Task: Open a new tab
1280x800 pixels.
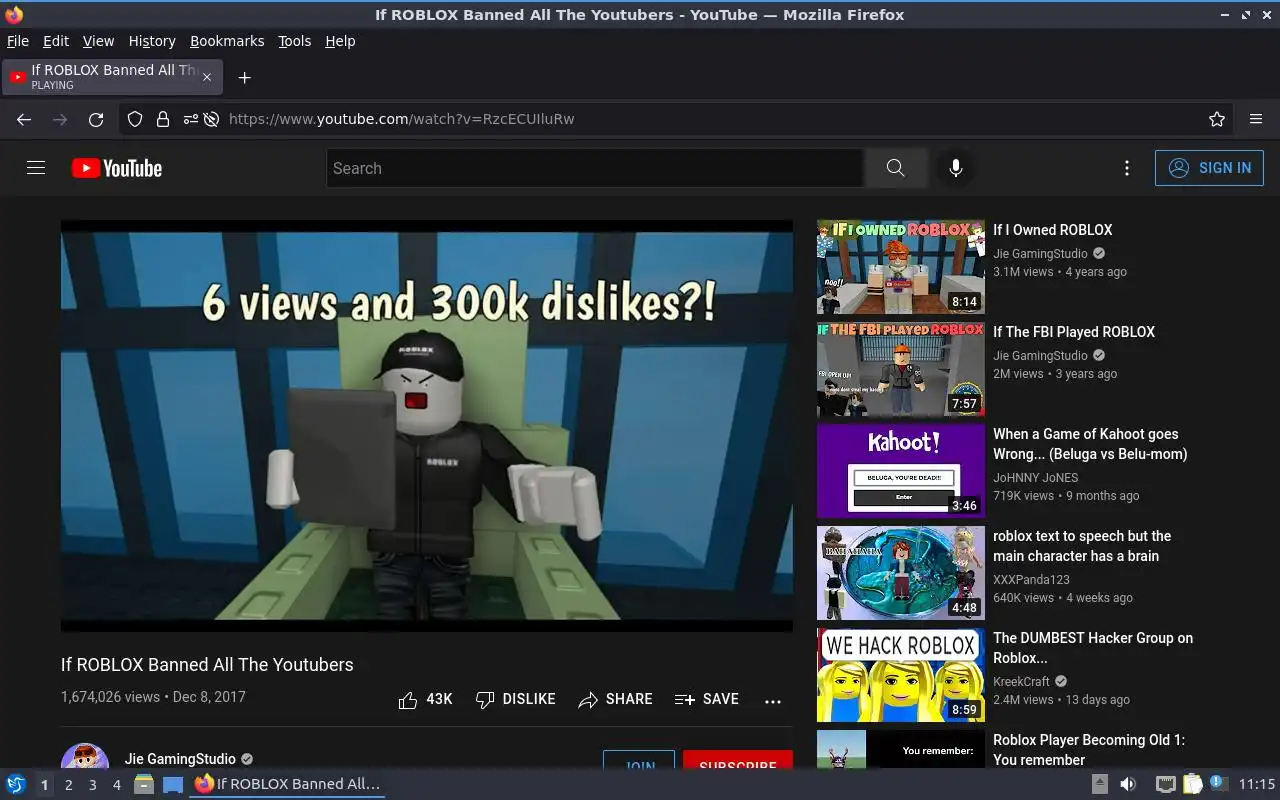Action: coord(244,77)
